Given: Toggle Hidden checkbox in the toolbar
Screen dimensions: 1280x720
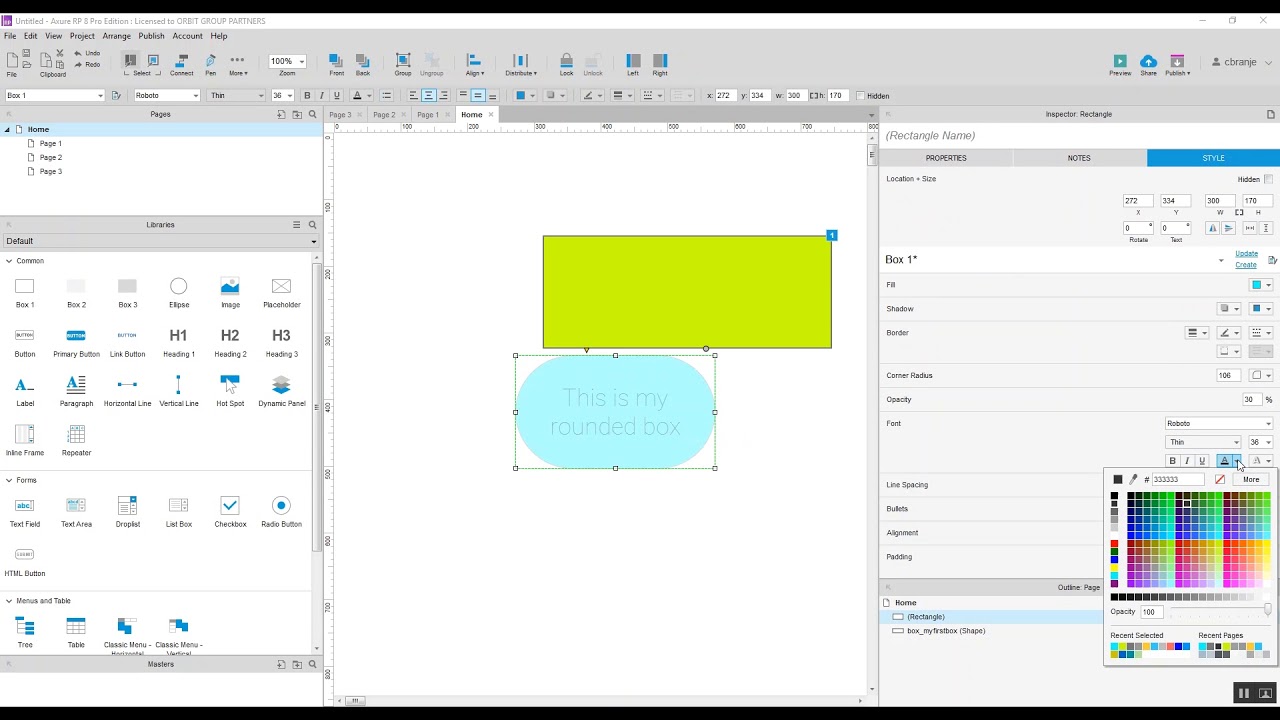Looking at the screenshot, I should [x=859, y=96].
